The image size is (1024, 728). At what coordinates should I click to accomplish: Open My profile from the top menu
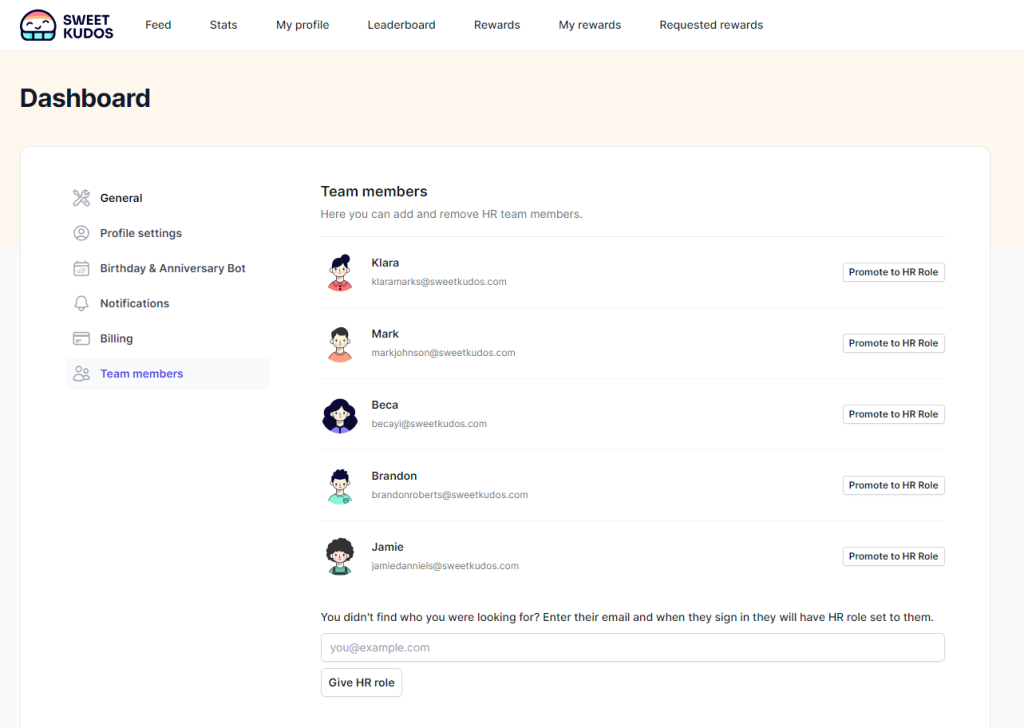[x=302, y=25]
